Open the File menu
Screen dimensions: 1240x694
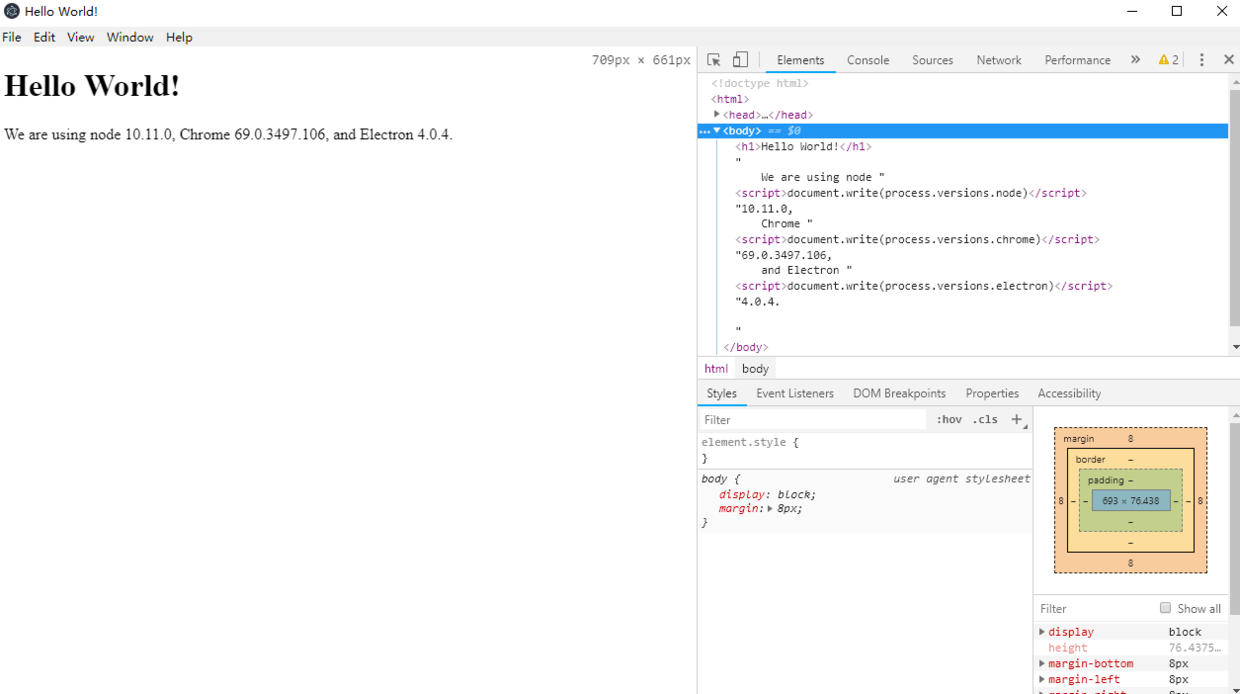coord(12,37)
